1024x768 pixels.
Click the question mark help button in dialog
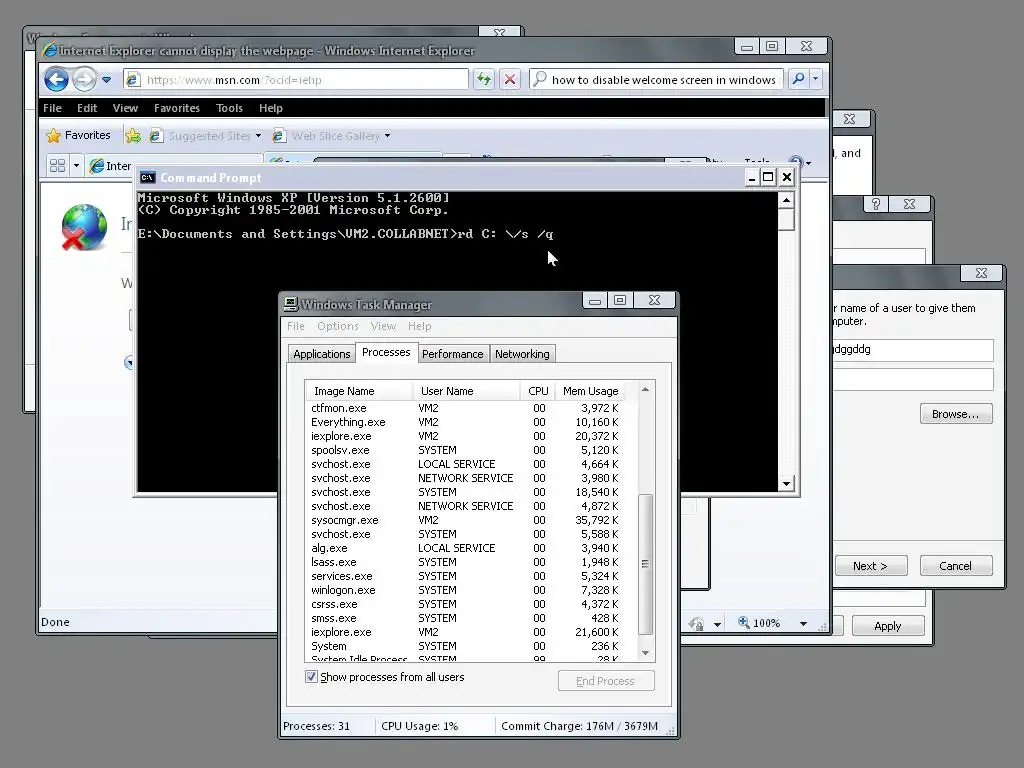click(876, 204)
